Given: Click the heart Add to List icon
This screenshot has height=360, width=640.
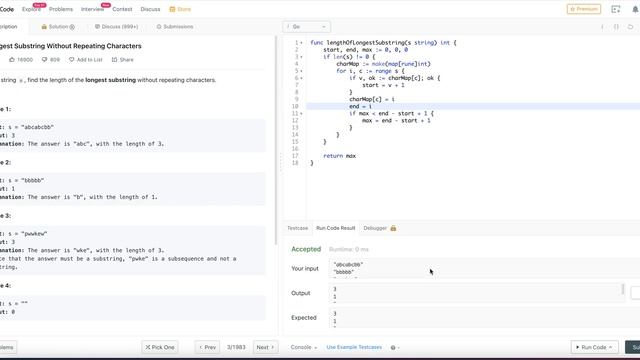Looking at the screenshot, I should pos(71,60).
